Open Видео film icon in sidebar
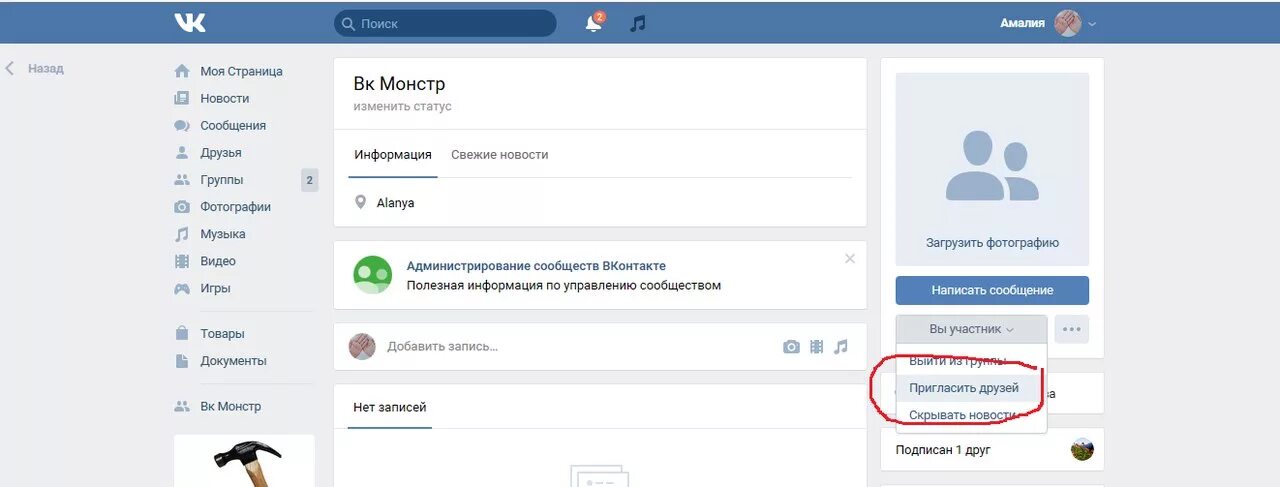Image resolution: width=1280 pixels, height=487 pixels. [182, 261]
